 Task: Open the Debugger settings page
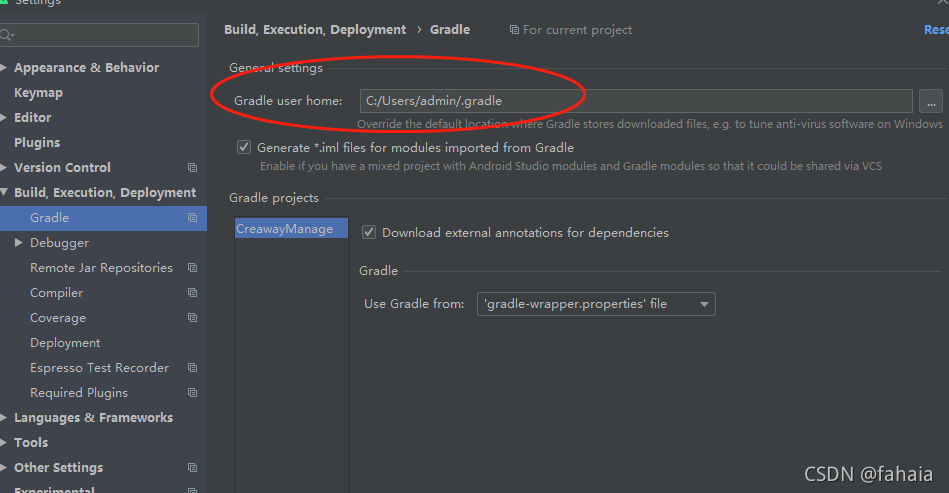pos(59,243)
